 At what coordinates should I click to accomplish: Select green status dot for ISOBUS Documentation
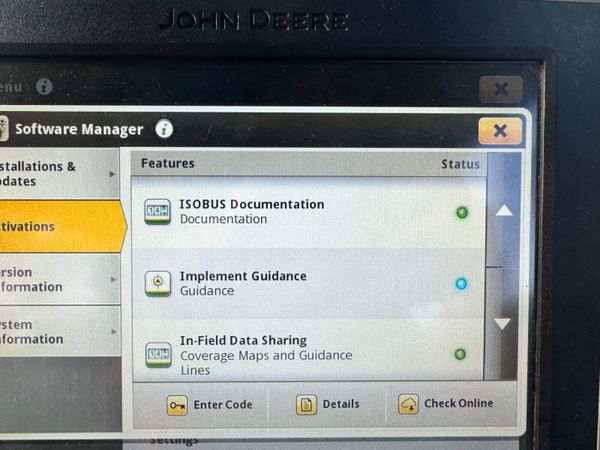462,212
